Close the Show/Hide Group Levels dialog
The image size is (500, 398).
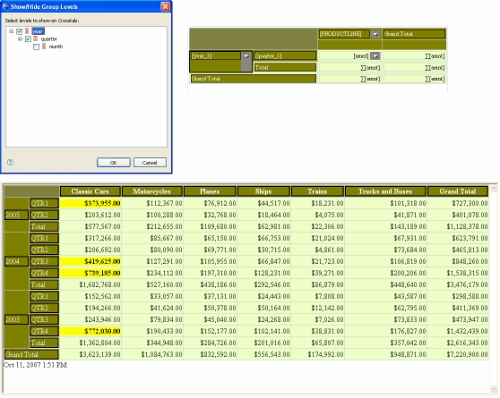click(165, 6)
